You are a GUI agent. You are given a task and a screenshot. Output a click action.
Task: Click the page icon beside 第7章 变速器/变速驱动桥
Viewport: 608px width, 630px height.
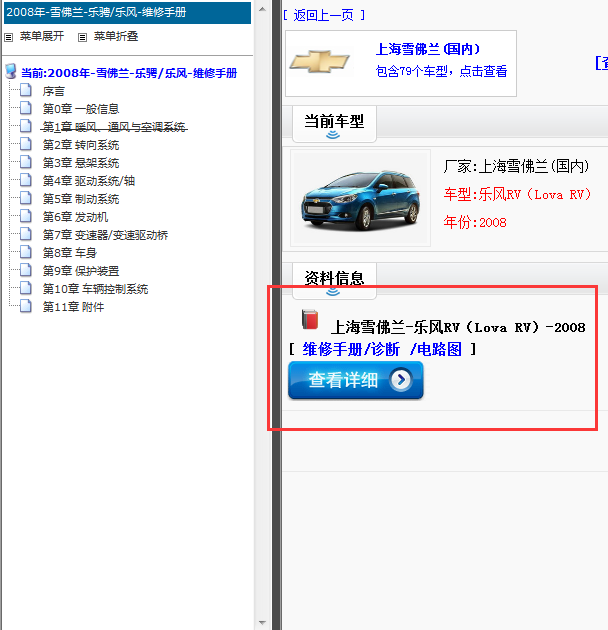tap(26, 234)
